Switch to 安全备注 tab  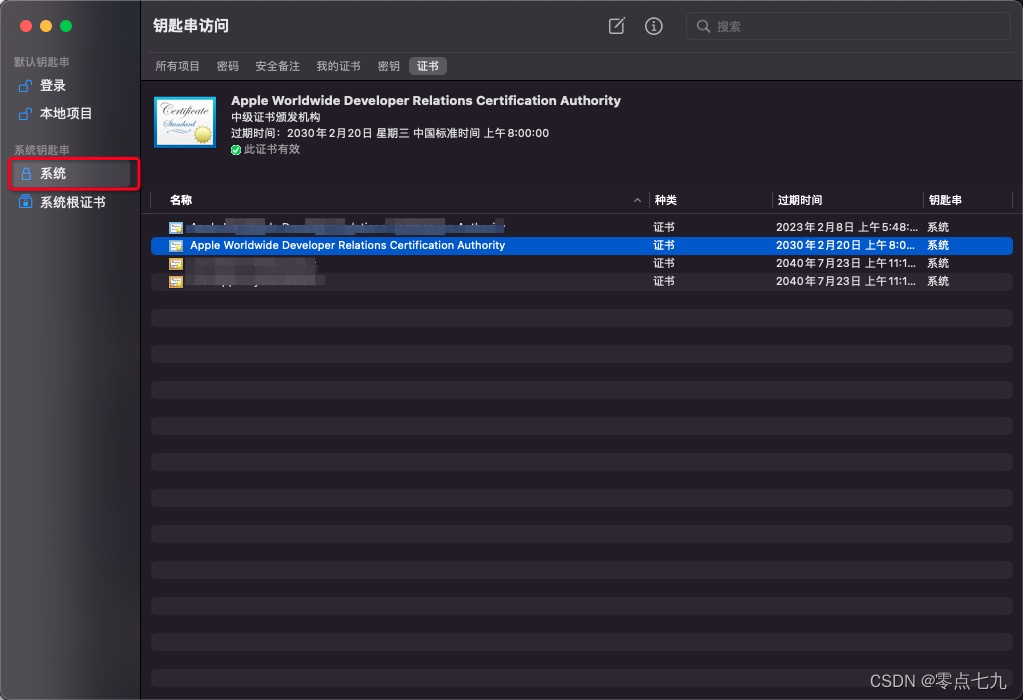coord(277,66)
